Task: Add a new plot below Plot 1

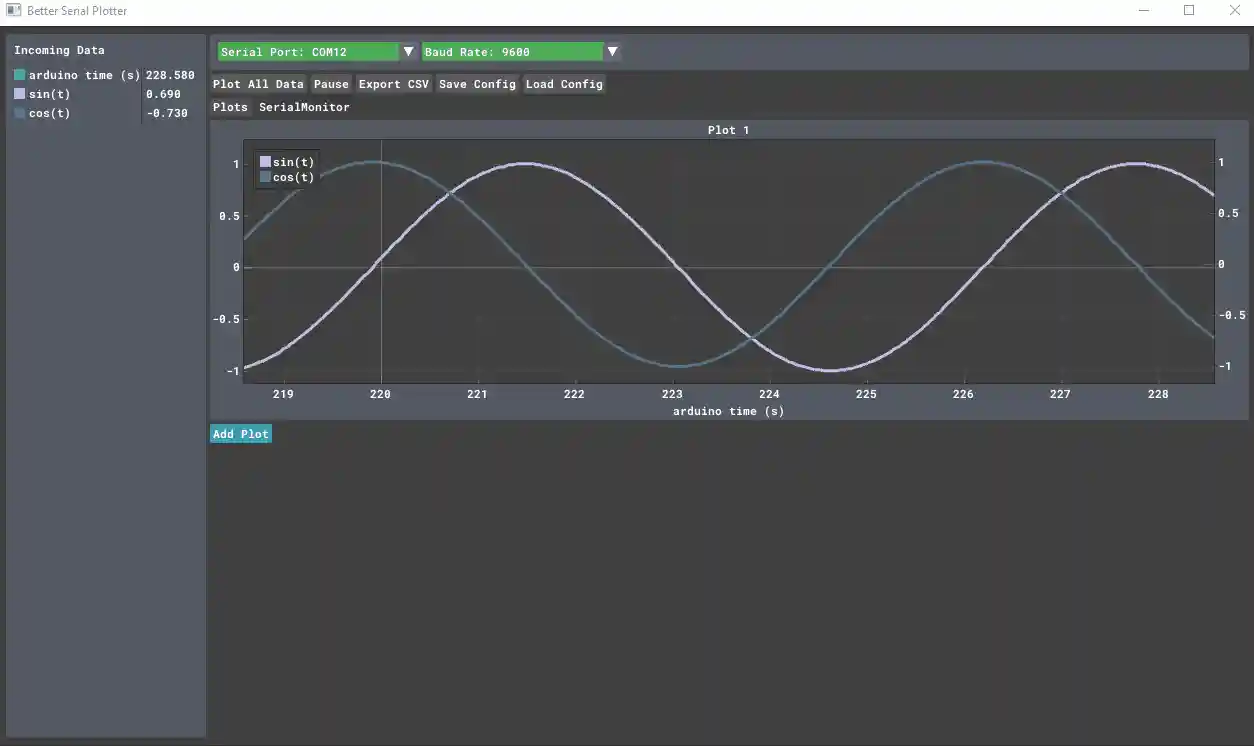Action: [240, 433]
